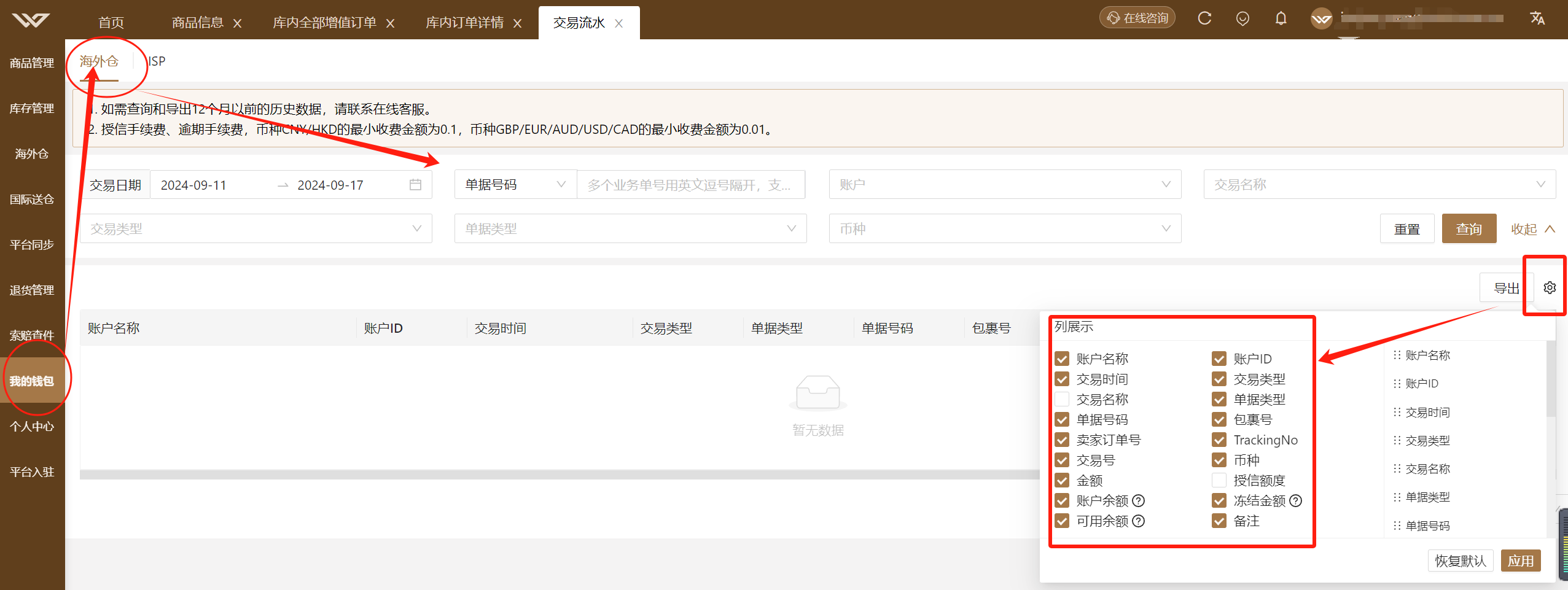Open the 交易类型 filter dropdown
The width and height of the screenshot is (1568, 590).
tap(256, 228)
